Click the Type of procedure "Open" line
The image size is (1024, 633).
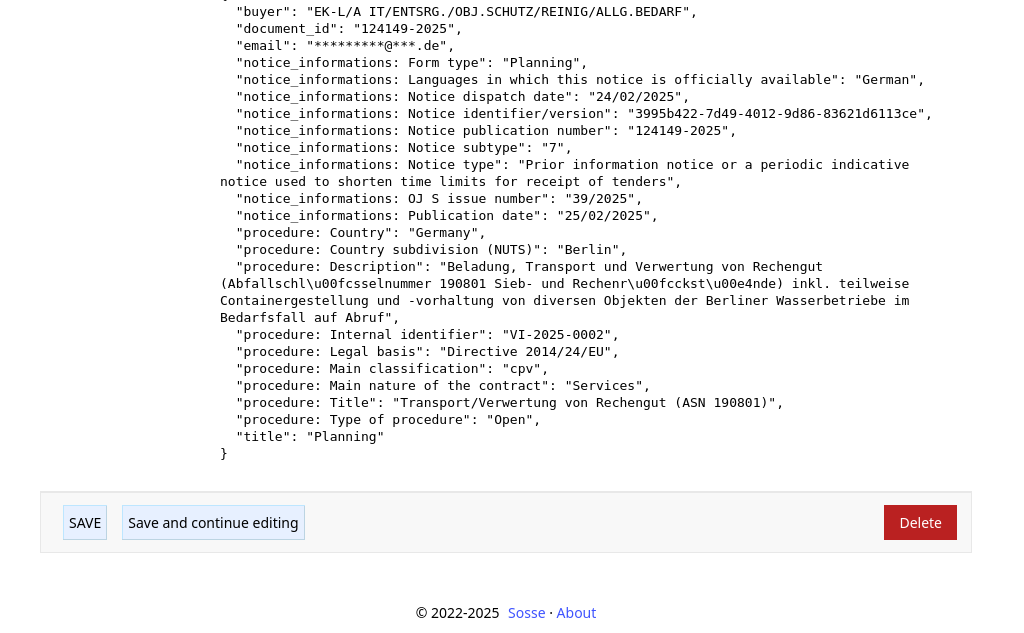(389, 419)
